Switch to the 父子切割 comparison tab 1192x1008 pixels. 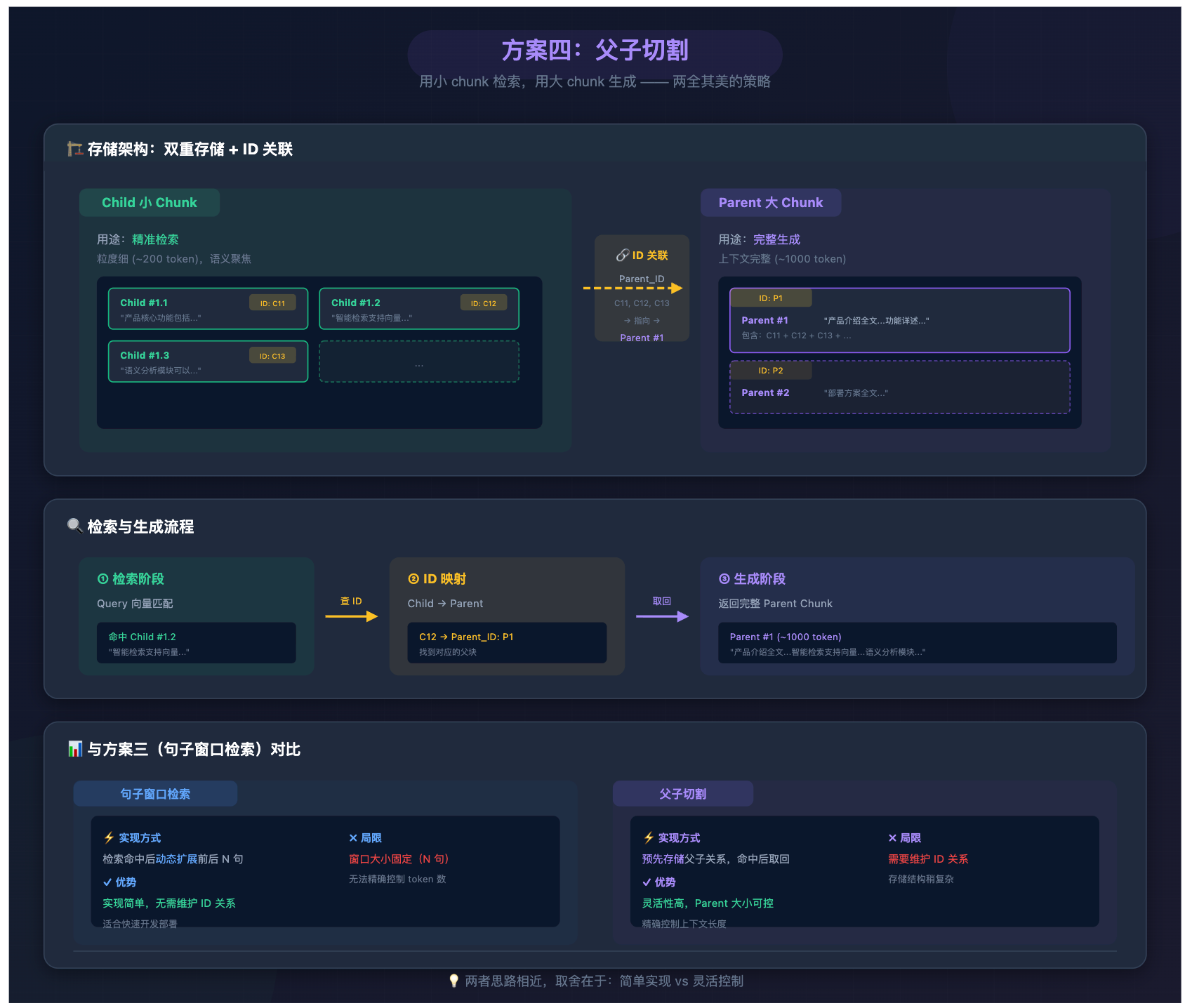pos(682,794)
